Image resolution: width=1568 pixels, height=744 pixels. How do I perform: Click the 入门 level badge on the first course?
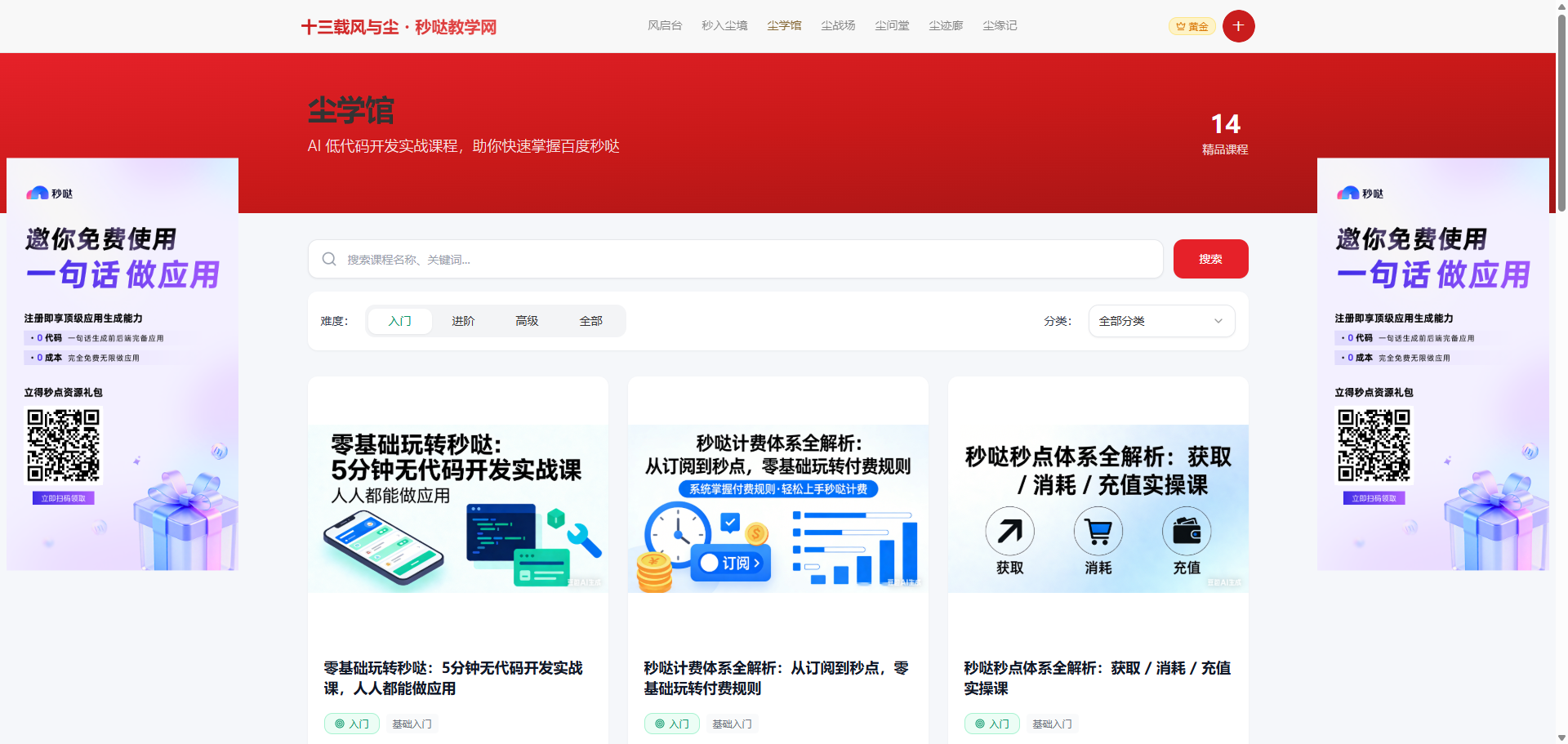coord(351,724)
